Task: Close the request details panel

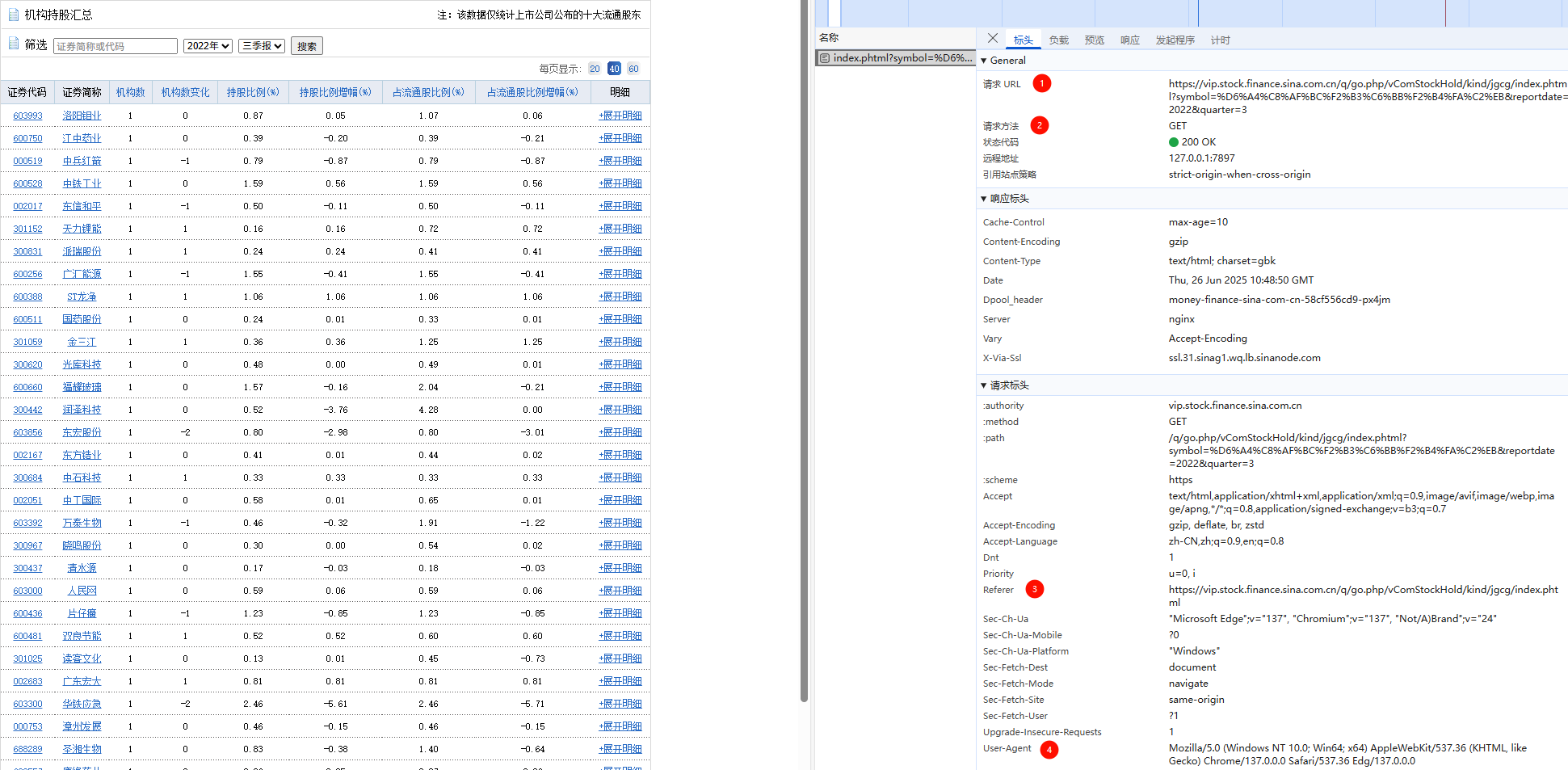Action: pyautogui.click(x=993, y=39)
